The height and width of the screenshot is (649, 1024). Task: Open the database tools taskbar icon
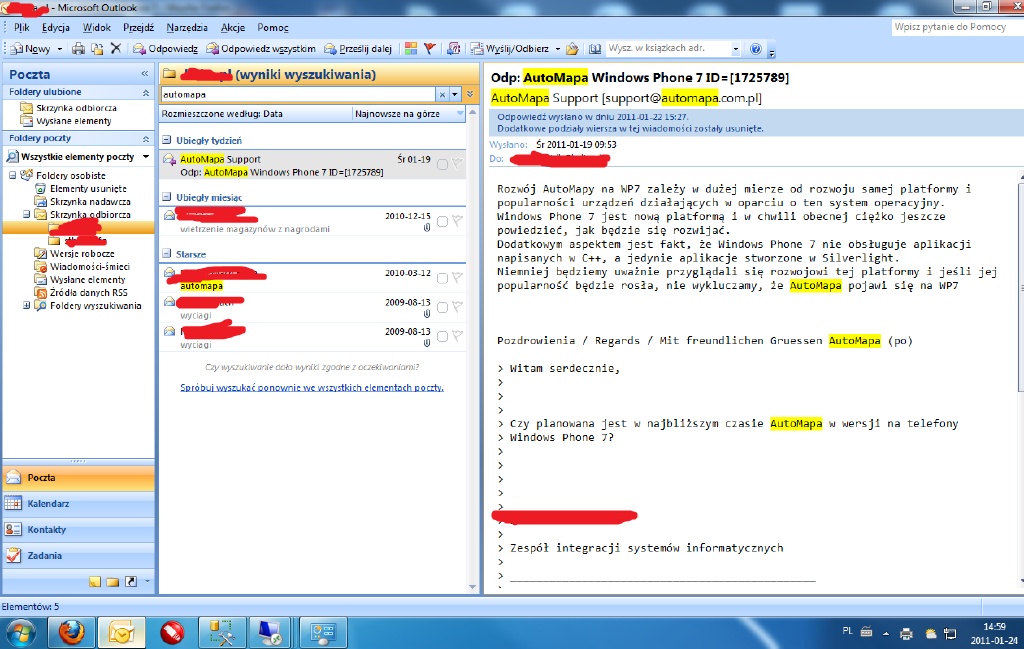(x=222, y=632)
